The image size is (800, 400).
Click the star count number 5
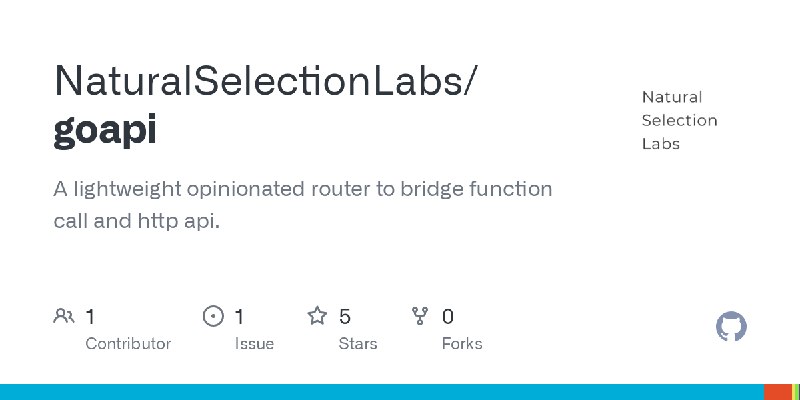click(x=345, y=317)
